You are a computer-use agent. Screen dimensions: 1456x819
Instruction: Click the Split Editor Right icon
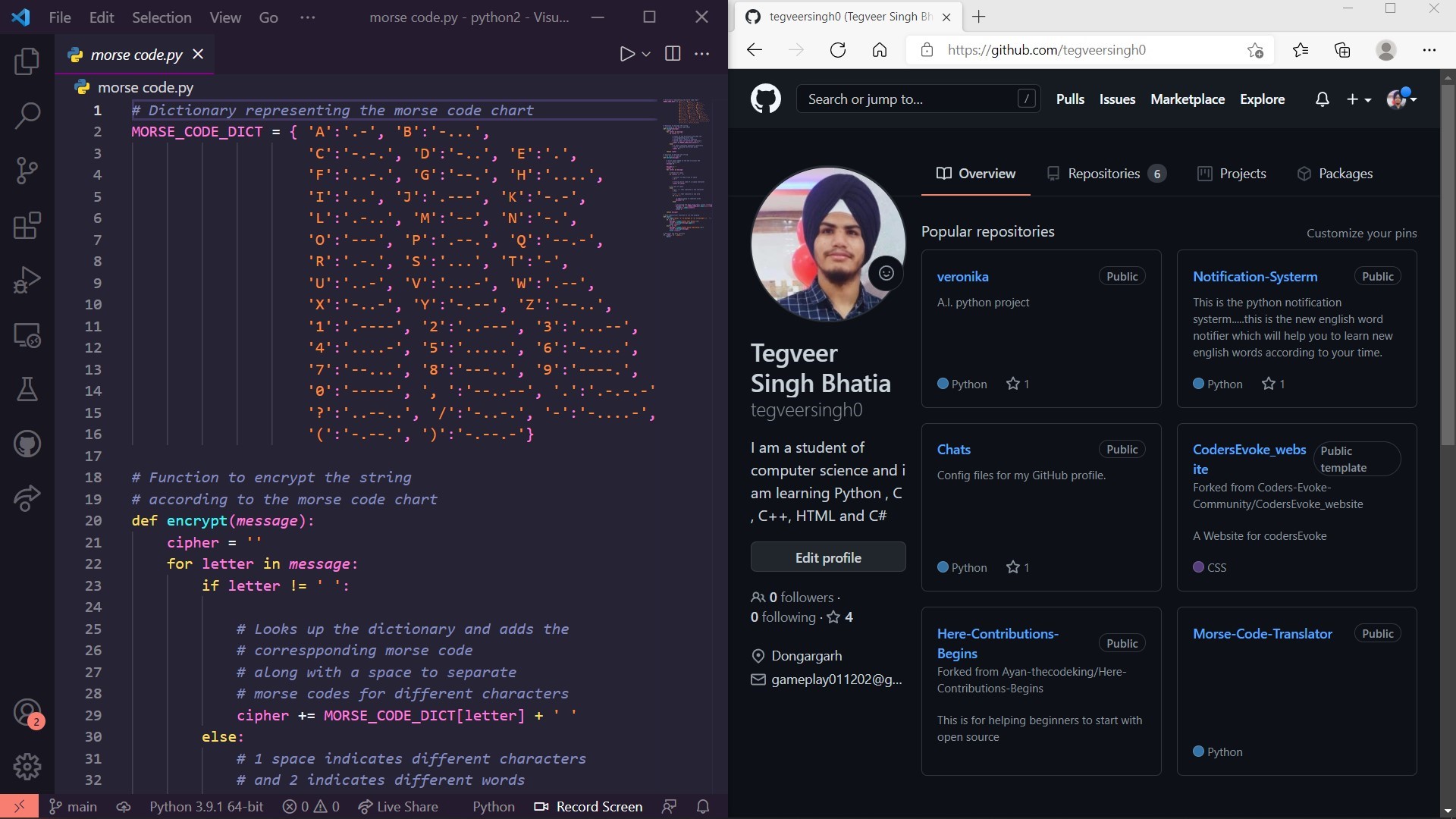click(672, 54)
